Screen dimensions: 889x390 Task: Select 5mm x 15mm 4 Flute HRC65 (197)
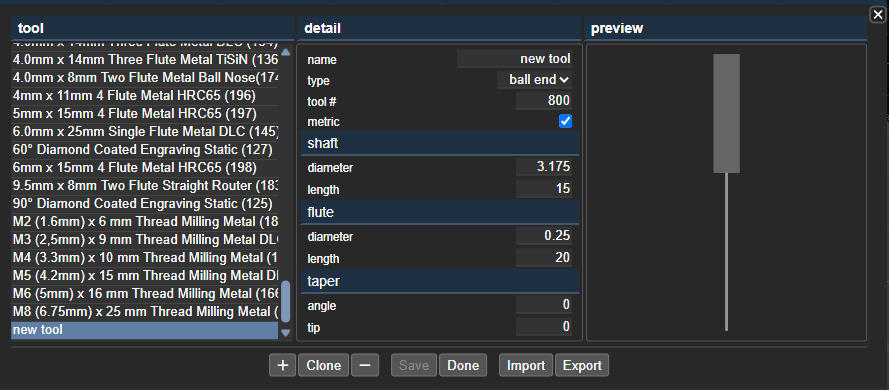(145, 114)
